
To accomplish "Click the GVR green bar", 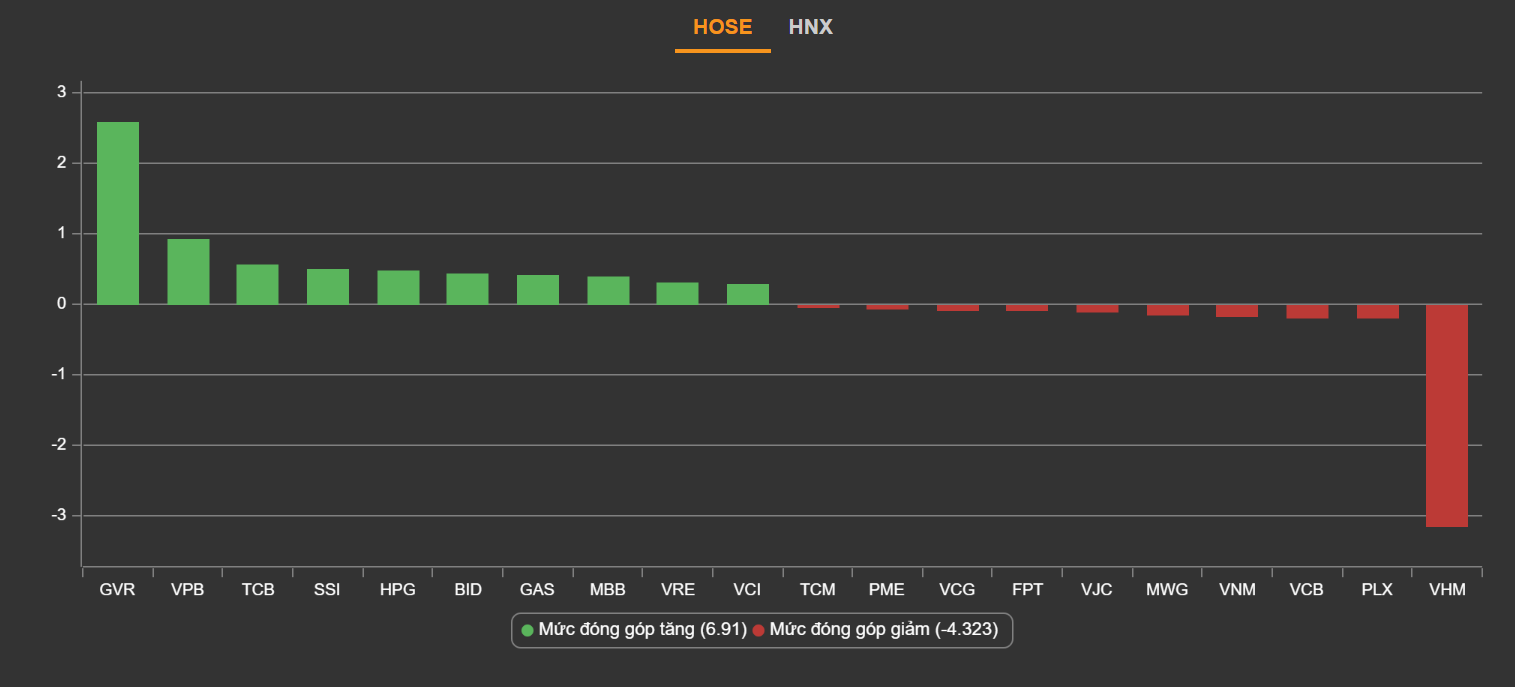I will pos(118,213).
